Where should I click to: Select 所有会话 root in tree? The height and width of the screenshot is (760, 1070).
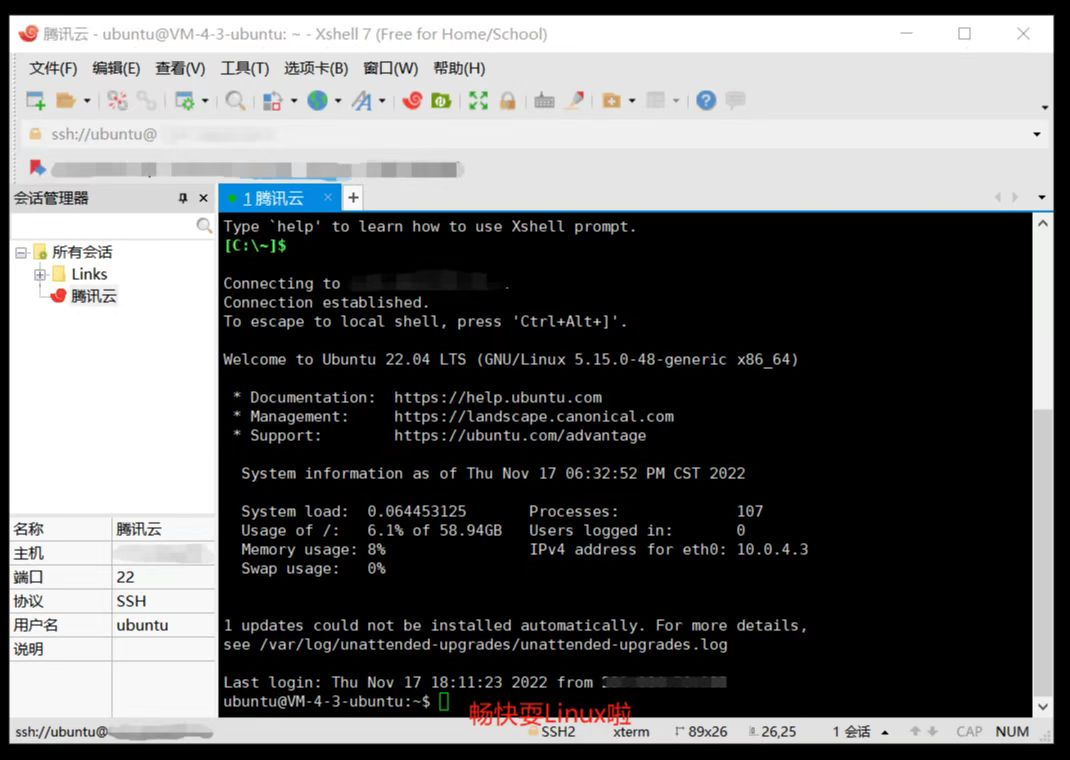pos(81,252)
